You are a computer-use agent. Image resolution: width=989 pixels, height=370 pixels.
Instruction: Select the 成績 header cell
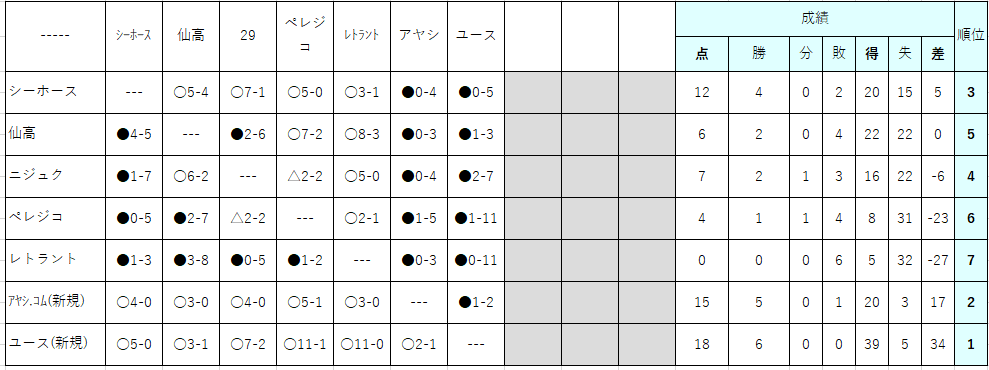(814, 19)
